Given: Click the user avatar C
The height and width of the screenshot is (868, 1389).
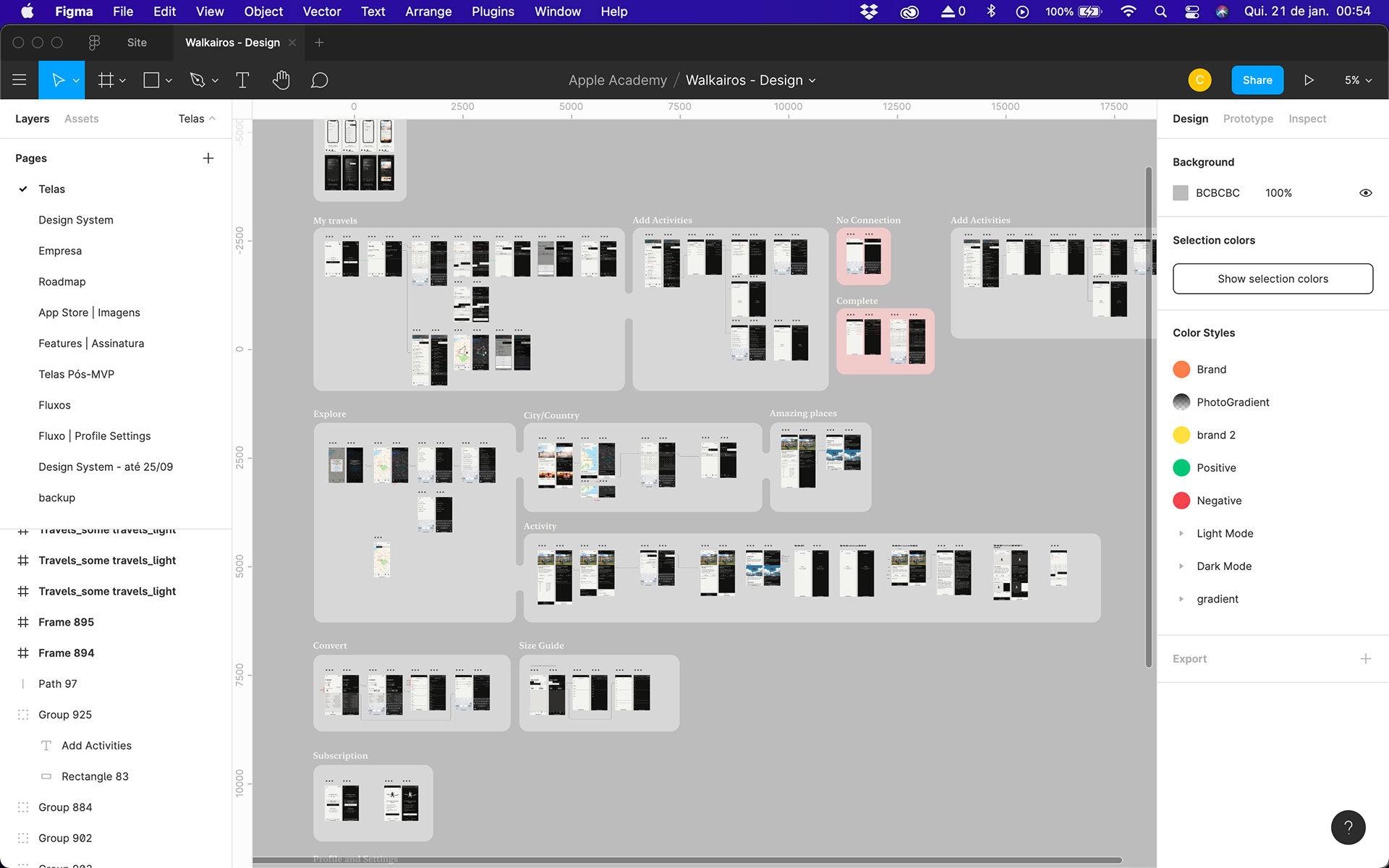Looking at the screenshot, I should [1199, 80].
